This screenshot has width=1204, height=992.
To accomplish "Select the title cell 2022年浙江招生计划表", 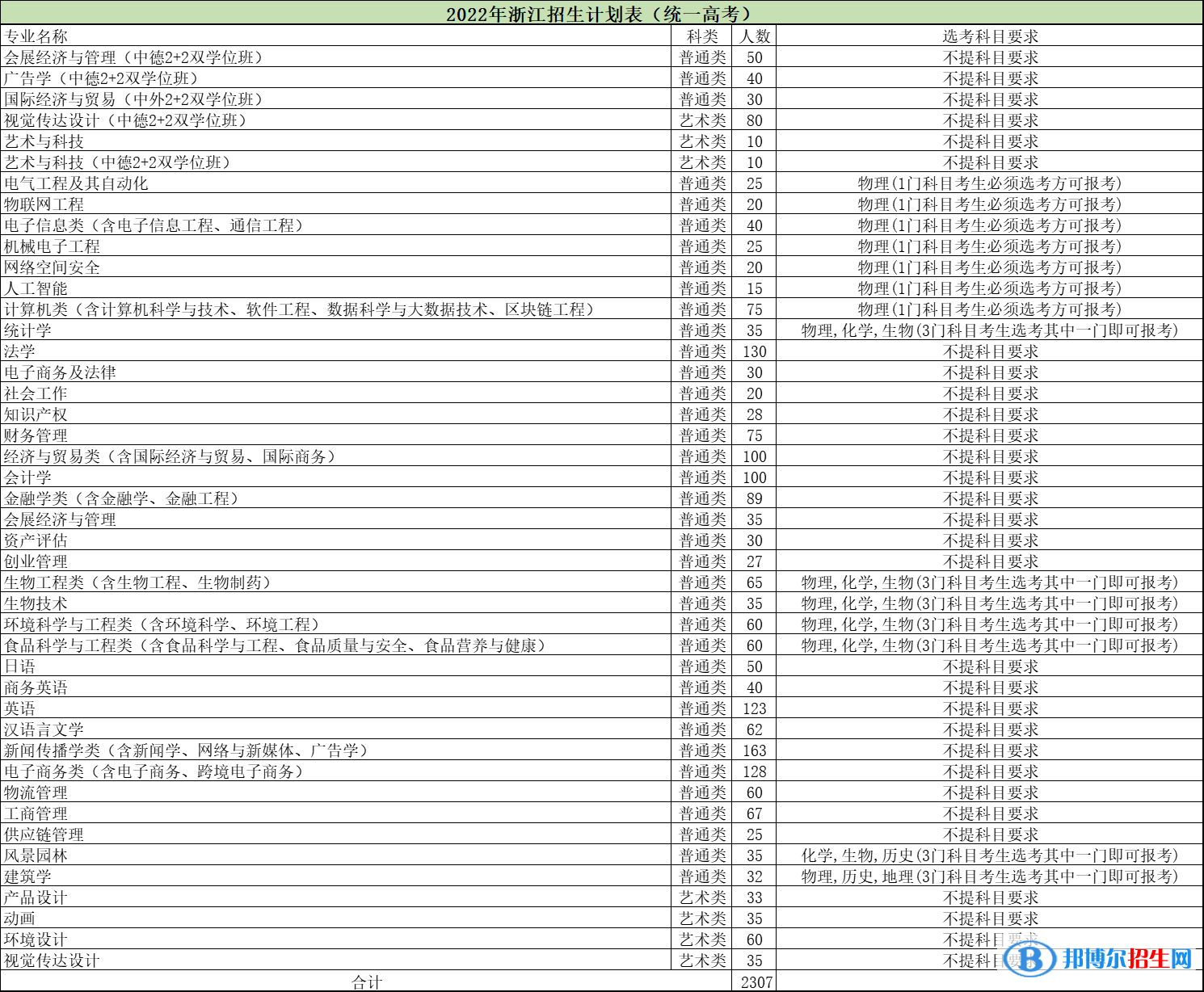I will (601, 14).
